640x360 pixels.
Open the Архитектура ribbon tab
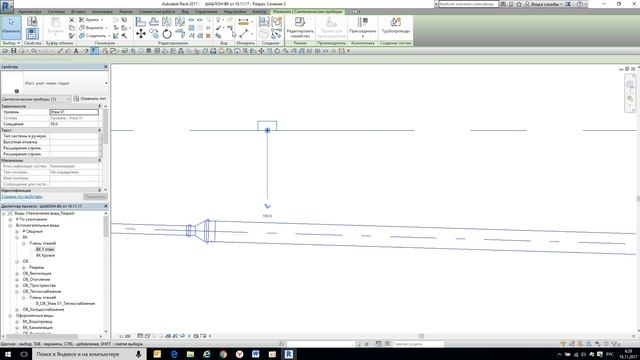(30, 12)
